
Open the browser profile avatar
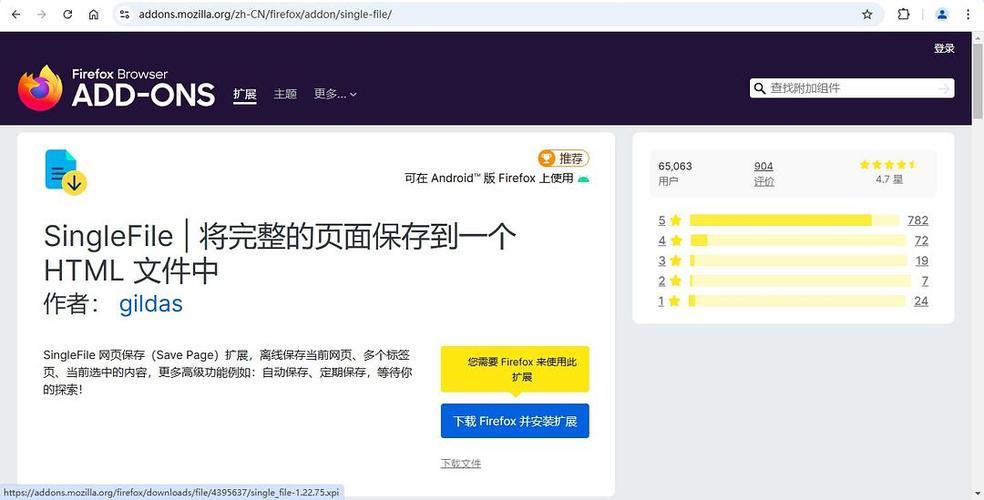point(941,14)
